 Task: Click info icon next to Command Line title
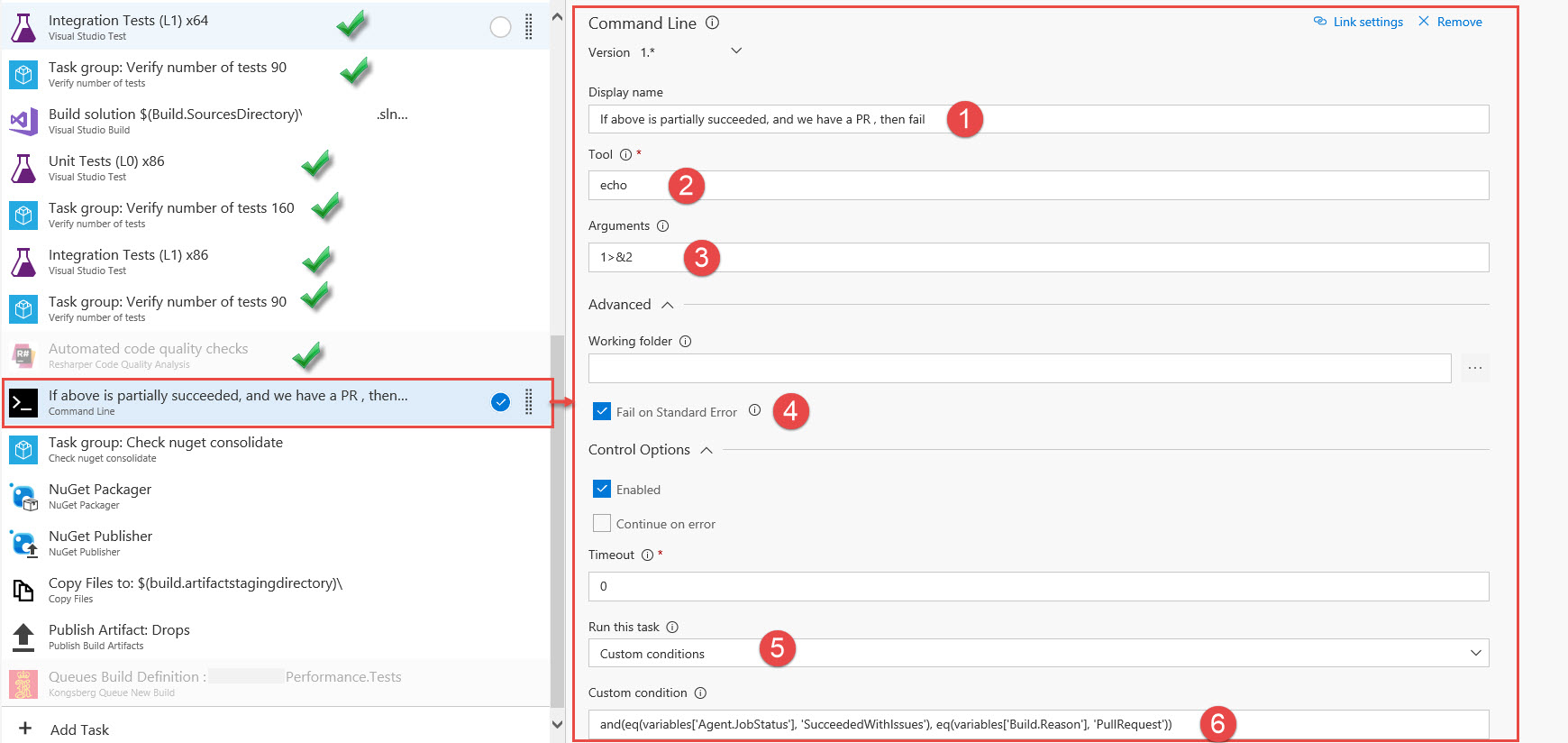tap(712, 23)
